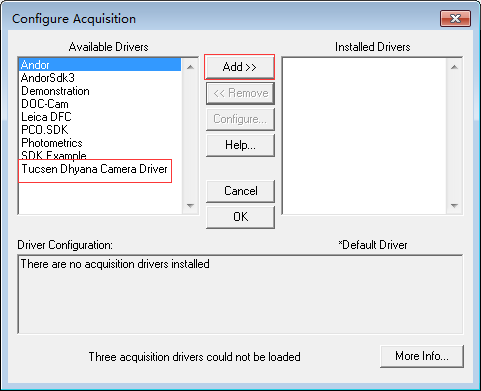Open More Info... about driver errors
Viewport: 481px width, 391px height.
[x=422, y=356]
